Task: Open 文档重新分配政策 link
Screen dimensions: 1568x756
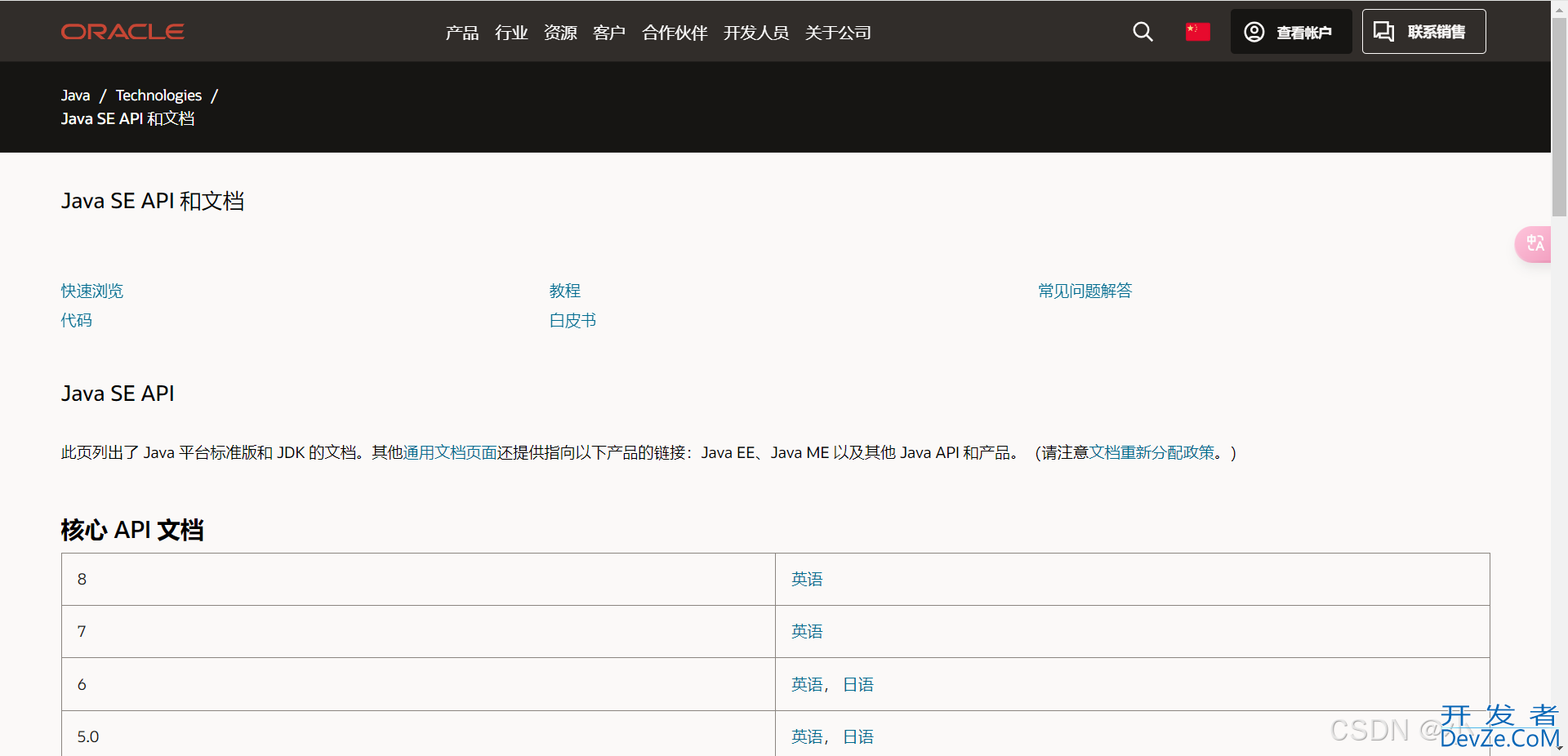Action: [x=1151, y=452]
